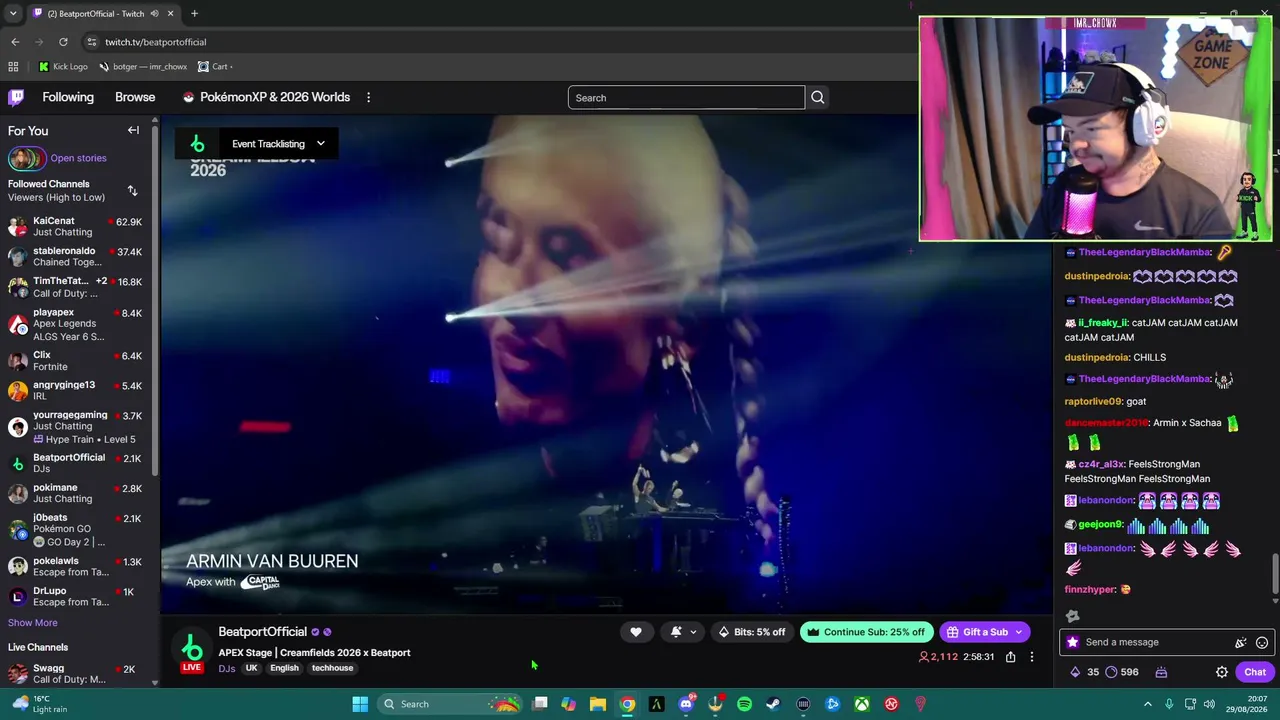Open stream more options menu
The width and height of the screenshot is (1280, 720).
click(1031, 657)
